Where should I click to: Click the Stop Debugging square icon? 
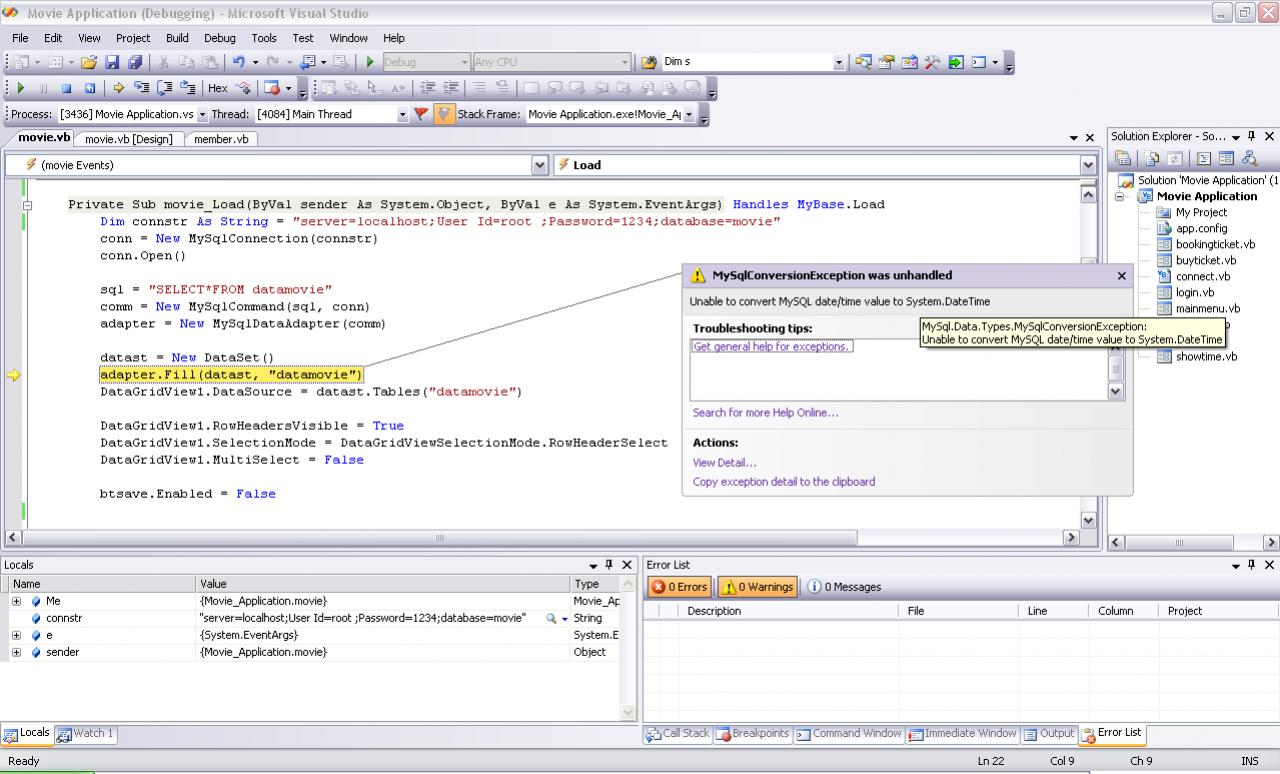tap(67, 88)
